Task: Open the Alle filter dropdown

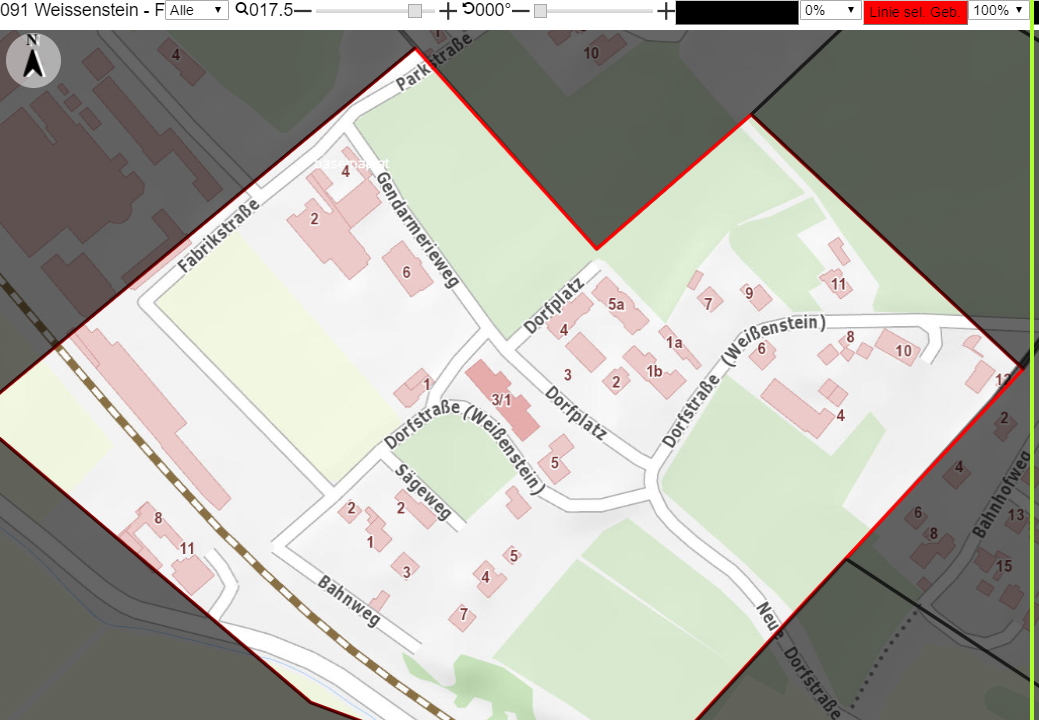Action: click(197, 10)
